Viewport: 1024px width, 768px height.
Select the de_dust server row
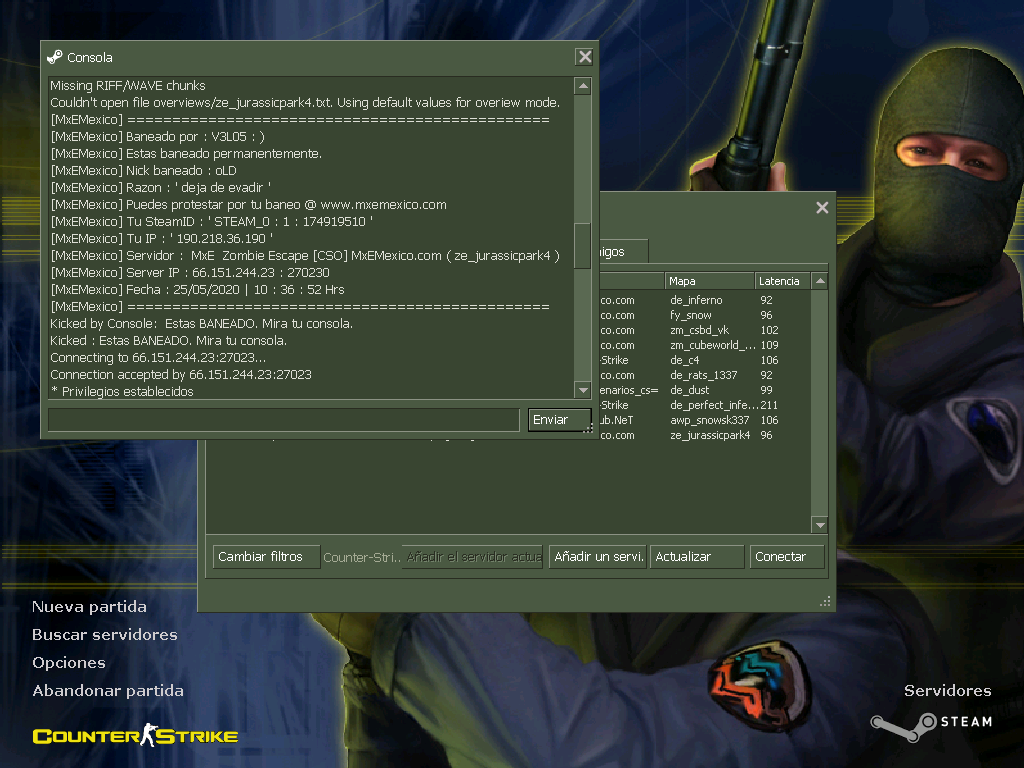[705, 391]
